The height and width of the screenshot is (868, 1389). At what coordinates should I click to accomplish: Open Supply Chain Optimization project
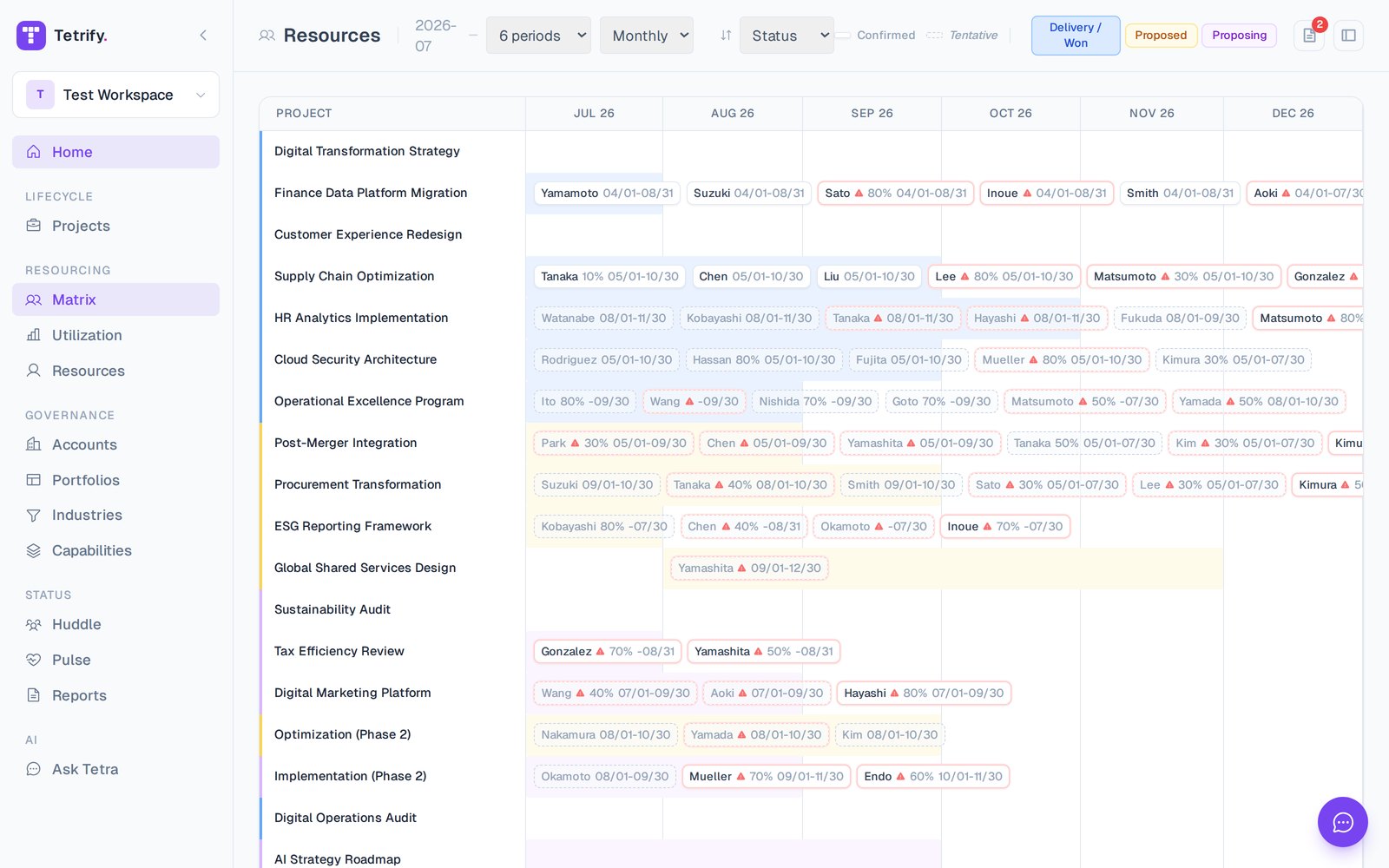[354, 276]
